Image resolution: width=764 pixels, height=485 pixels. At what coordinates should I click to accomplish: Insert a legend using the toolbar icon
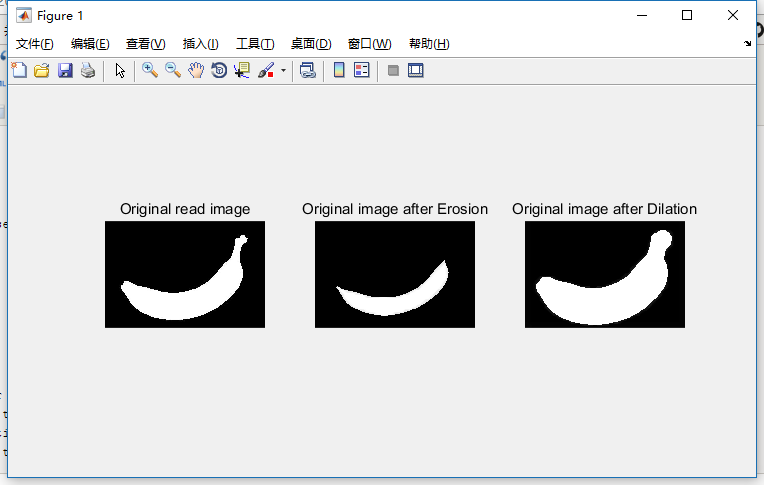click(362, 70)
